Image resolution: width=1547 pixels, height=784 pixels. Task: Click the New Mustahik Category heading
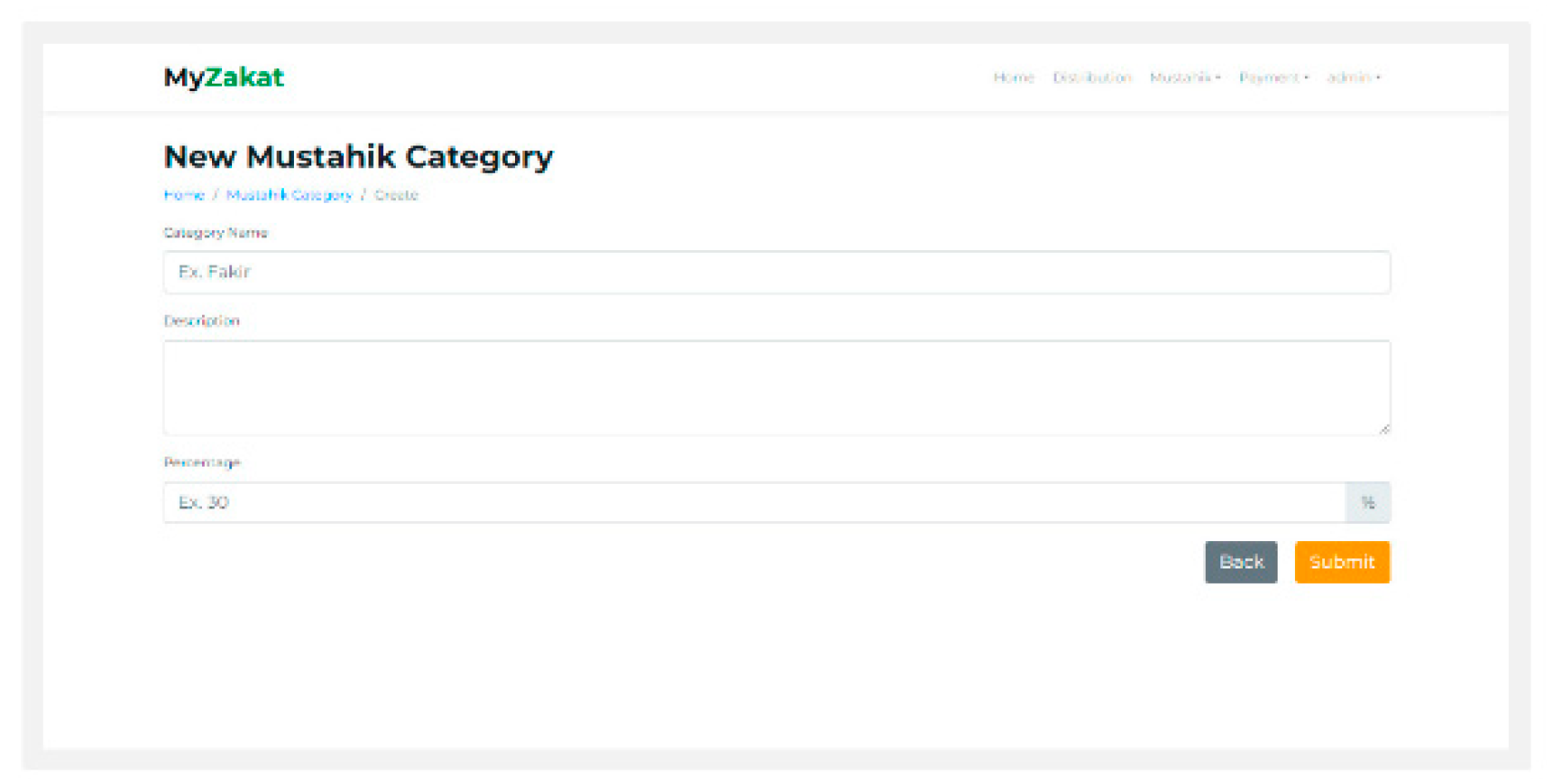click(359, 156)
